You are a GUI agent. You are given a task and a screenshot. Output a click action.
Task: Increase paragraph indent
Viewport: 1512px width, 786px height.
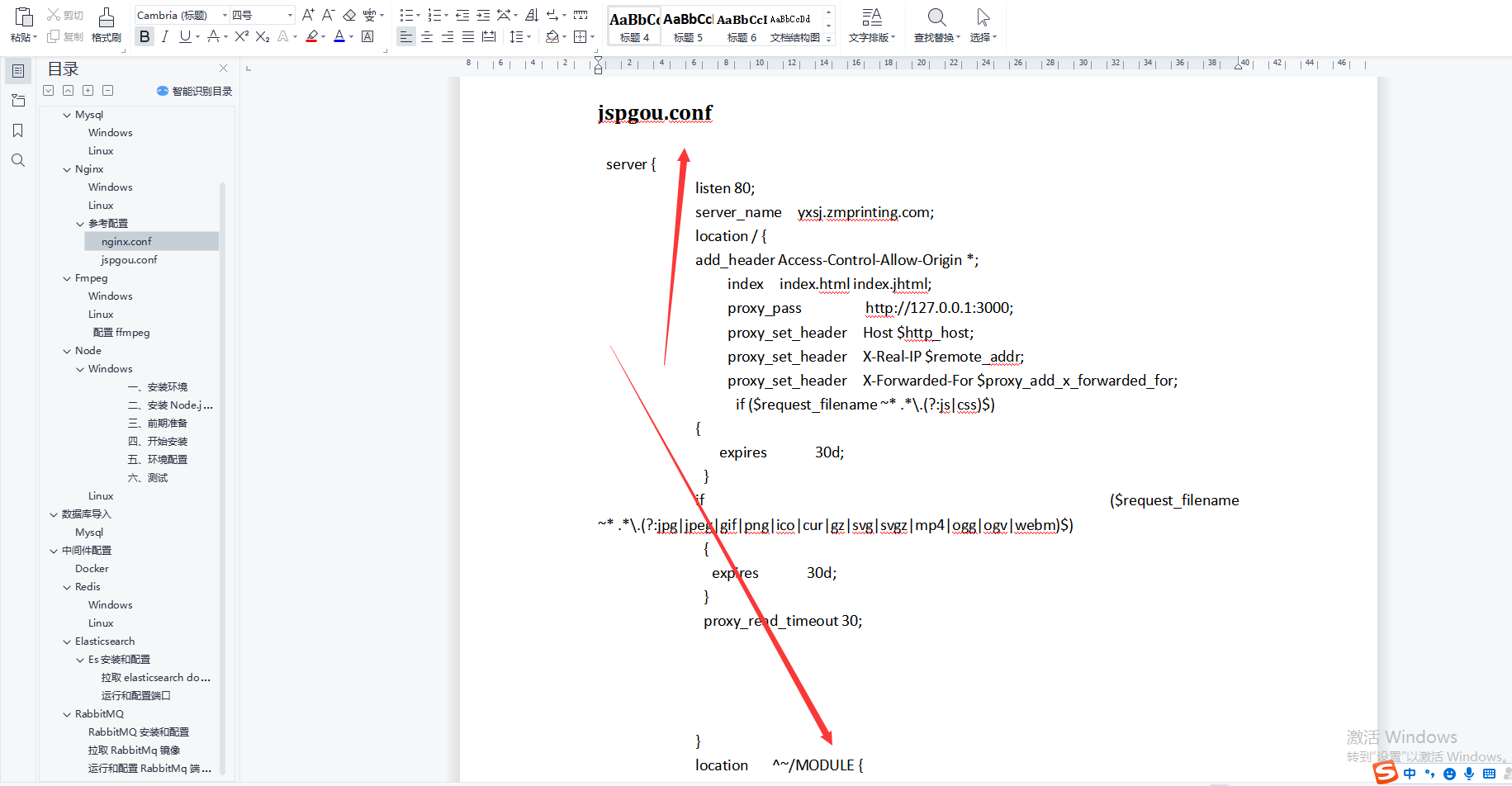(x=483, y=15)
